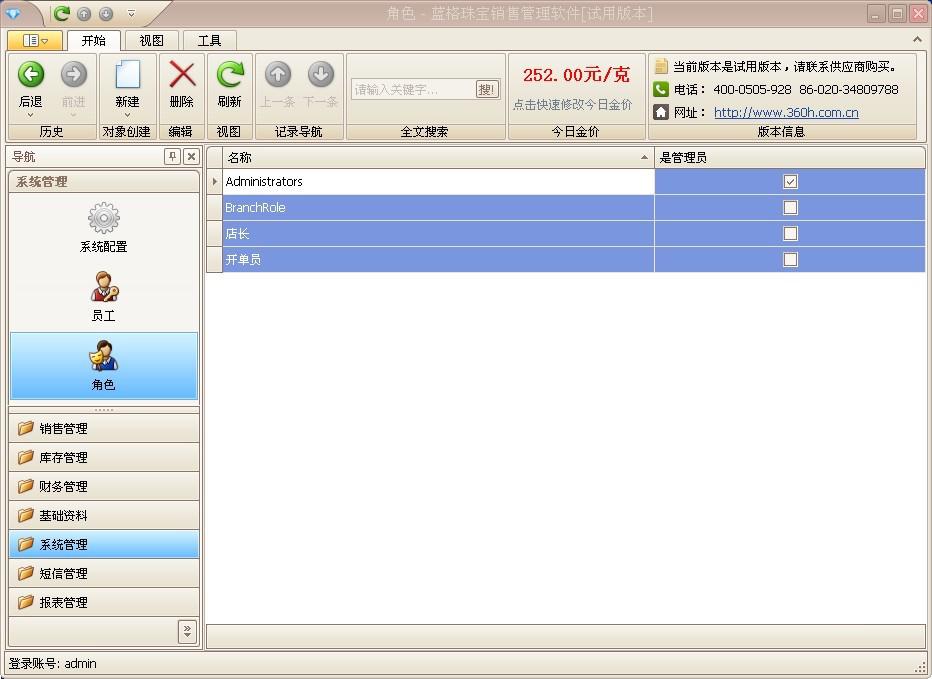932x679 pixels.
Task: Open 系统管理 navigation group
Action: (x=104, y=544)
